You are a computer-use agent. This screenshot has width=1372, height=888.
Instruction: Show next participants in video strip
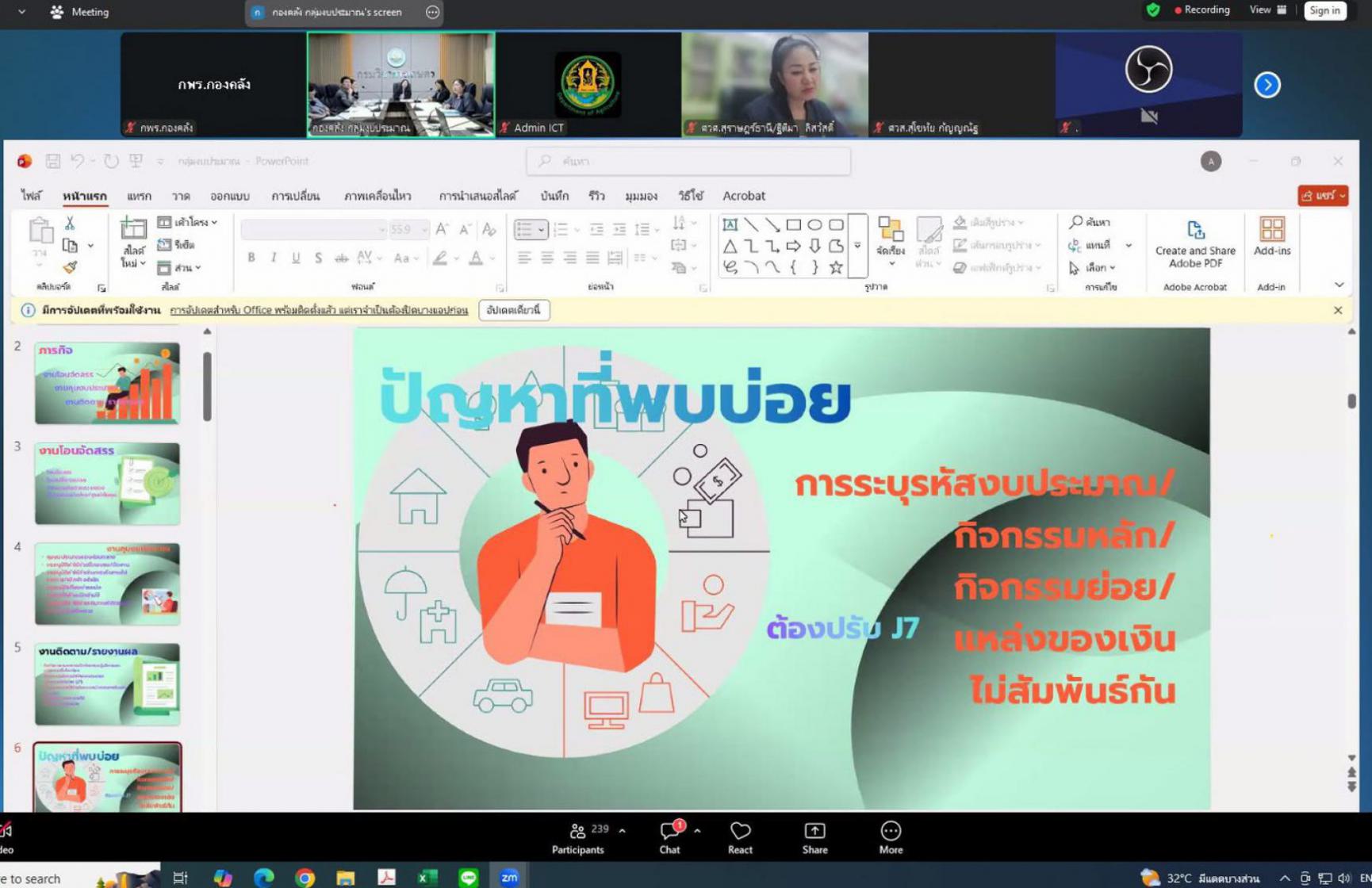[1267, 85]
